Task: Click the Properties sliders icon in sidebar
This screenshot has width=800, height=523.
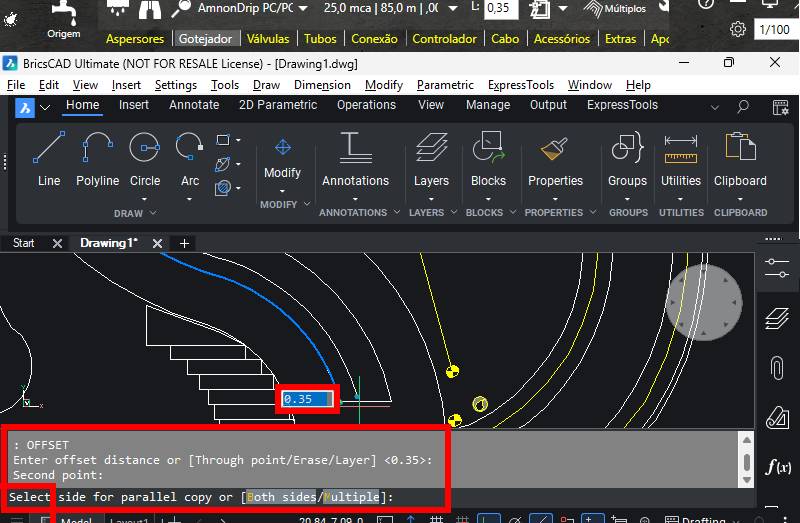Action: [x=776, y=268]
